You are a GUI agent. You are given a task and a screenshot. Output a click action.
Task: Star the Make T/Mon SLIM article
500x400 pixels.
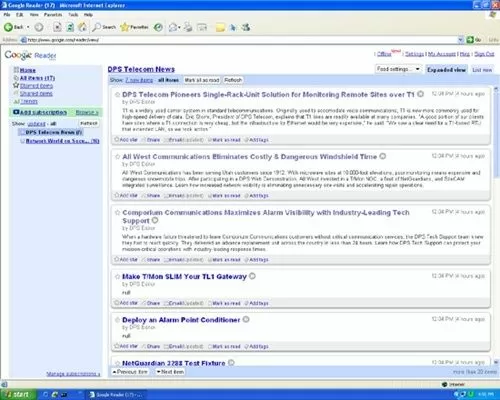tap(117, 277)
